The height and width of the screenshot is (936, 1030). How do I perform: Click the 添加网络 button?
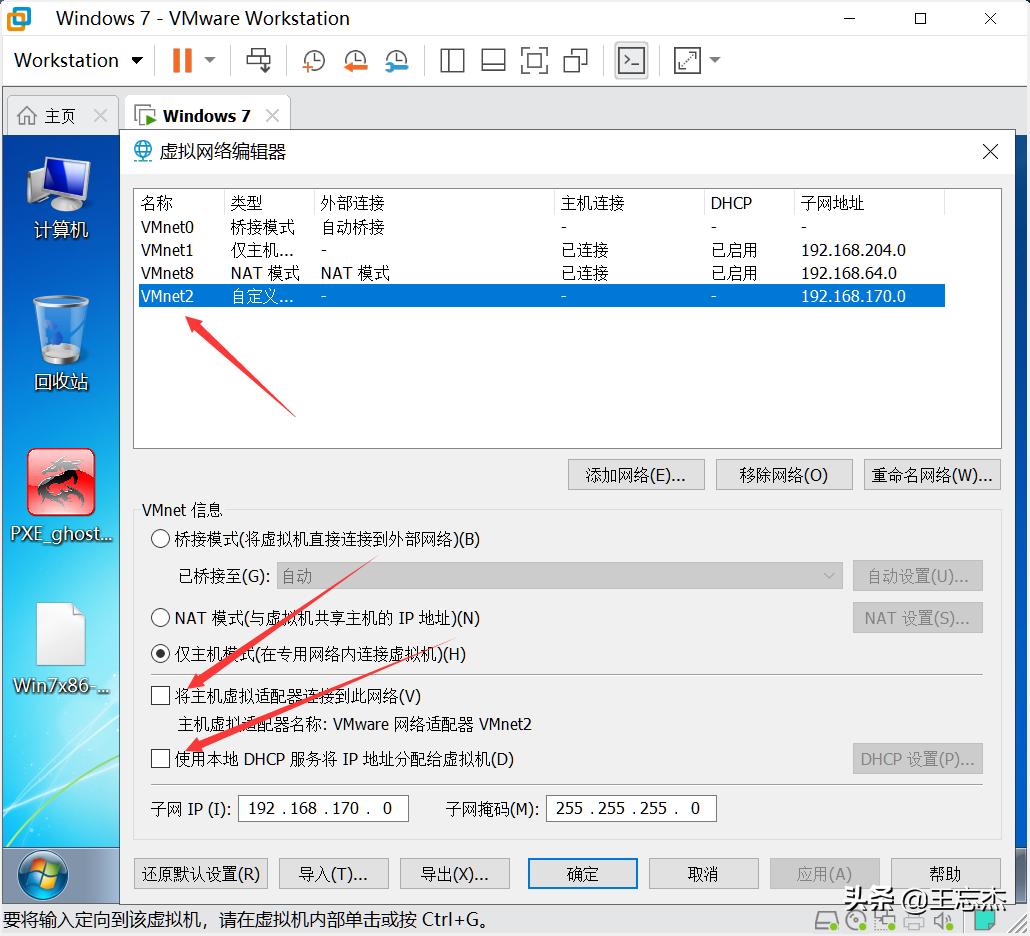point(635,474)
